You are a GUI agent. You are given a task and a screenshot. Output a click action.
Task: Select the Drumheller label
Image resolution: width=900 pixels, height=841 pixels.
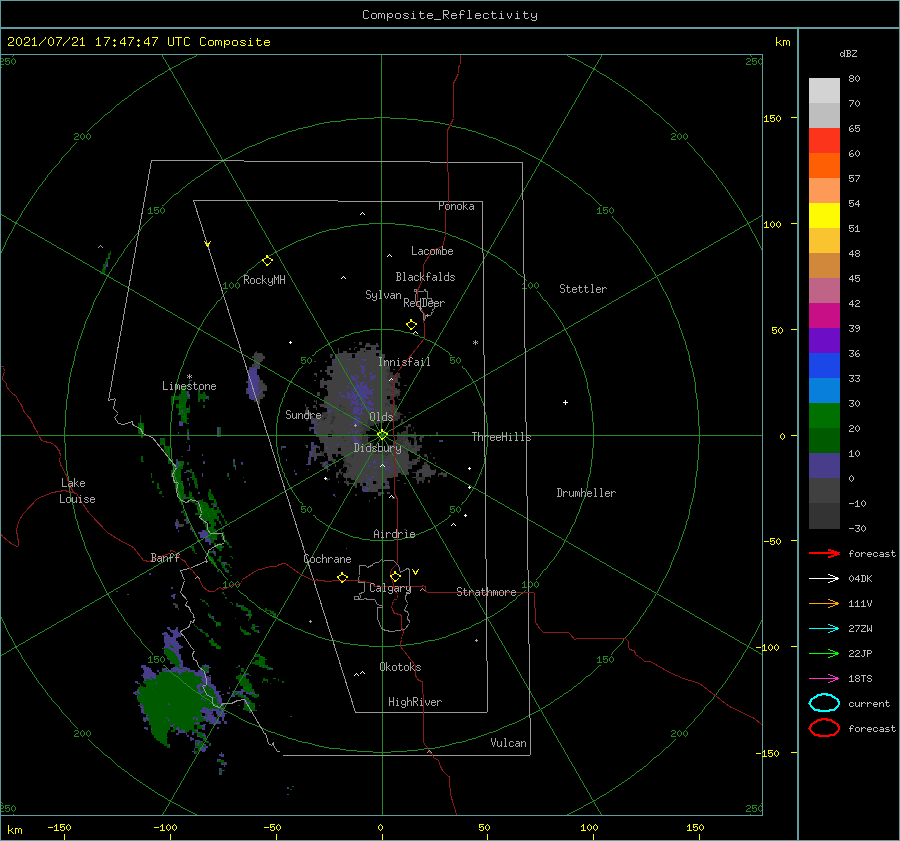coord(586,493)
